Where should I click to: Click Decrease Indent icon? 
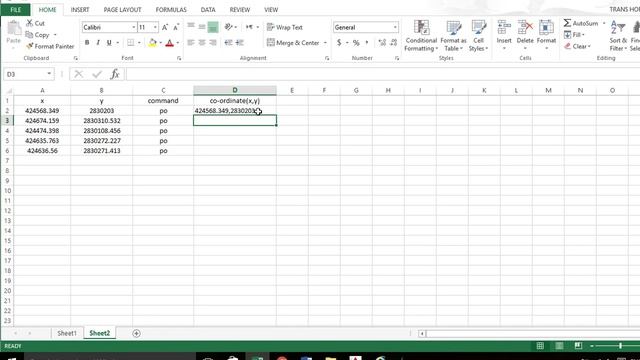click(x=229, y=42)
